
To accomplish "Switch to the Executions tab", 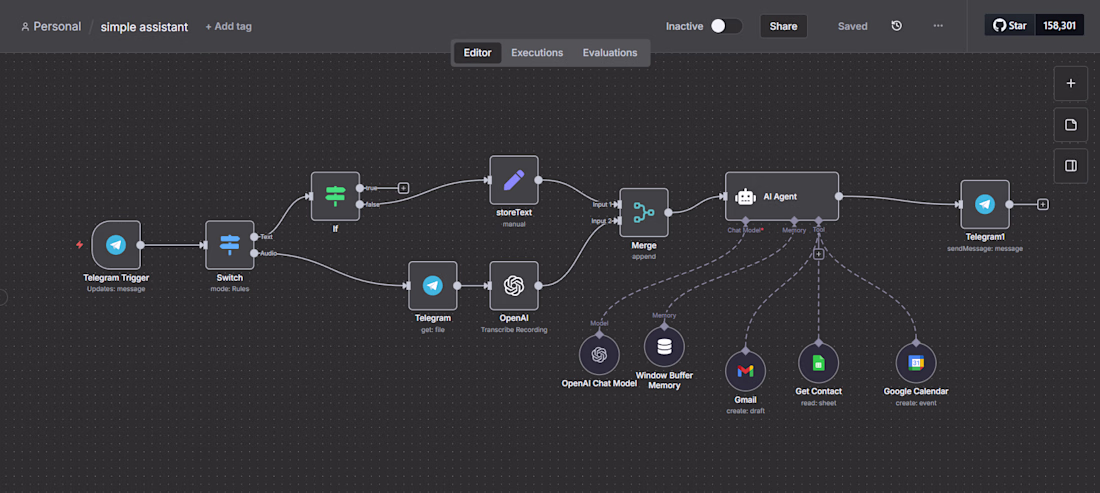I will (x=537, y=53).
